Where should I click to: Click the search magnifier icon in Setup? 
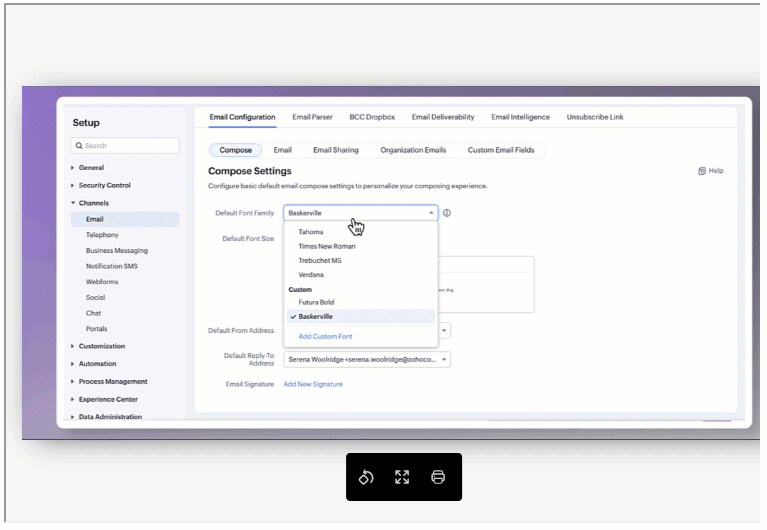pyautogui.click(x=79, y=146)
